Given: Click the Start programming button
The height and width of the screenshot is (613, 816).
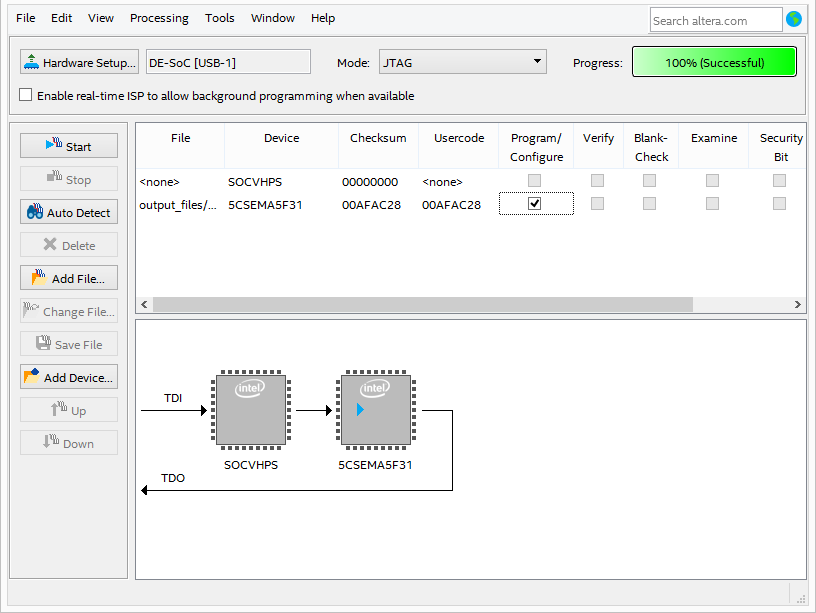Looking at the screenshot, I should (x=69, y=146).
